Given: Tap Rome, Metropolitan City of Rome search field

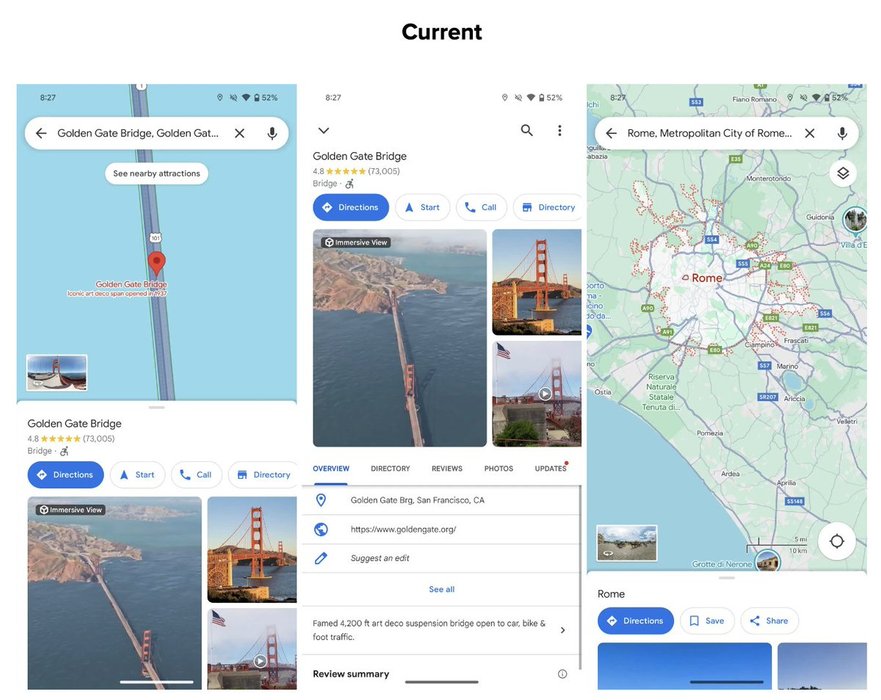Looking at the screenshot, I should pyautogui.click(x=710, y=133).
